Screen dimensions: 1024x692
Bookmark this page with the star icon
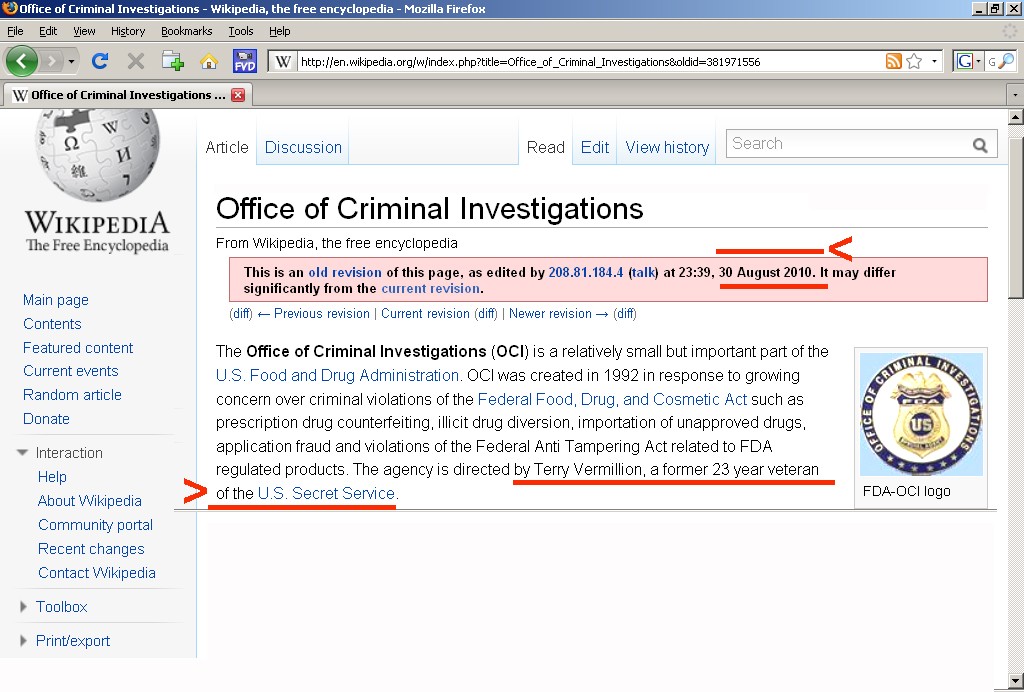click(x=914, y=61)
